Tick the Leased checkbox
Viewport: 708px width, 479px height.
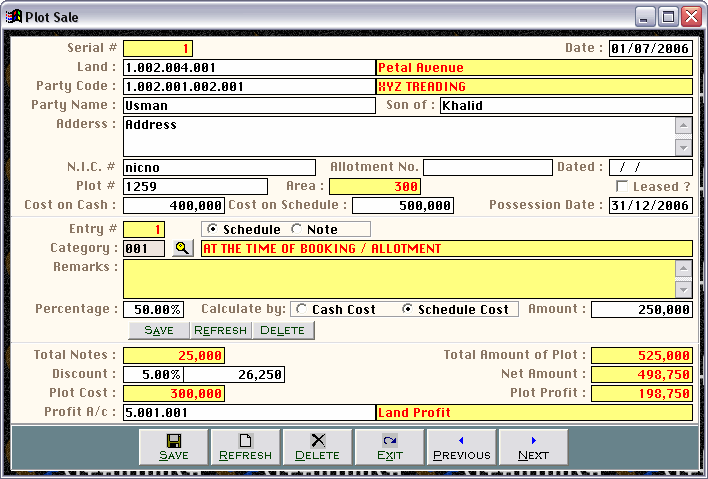click(x=622, y=186)
